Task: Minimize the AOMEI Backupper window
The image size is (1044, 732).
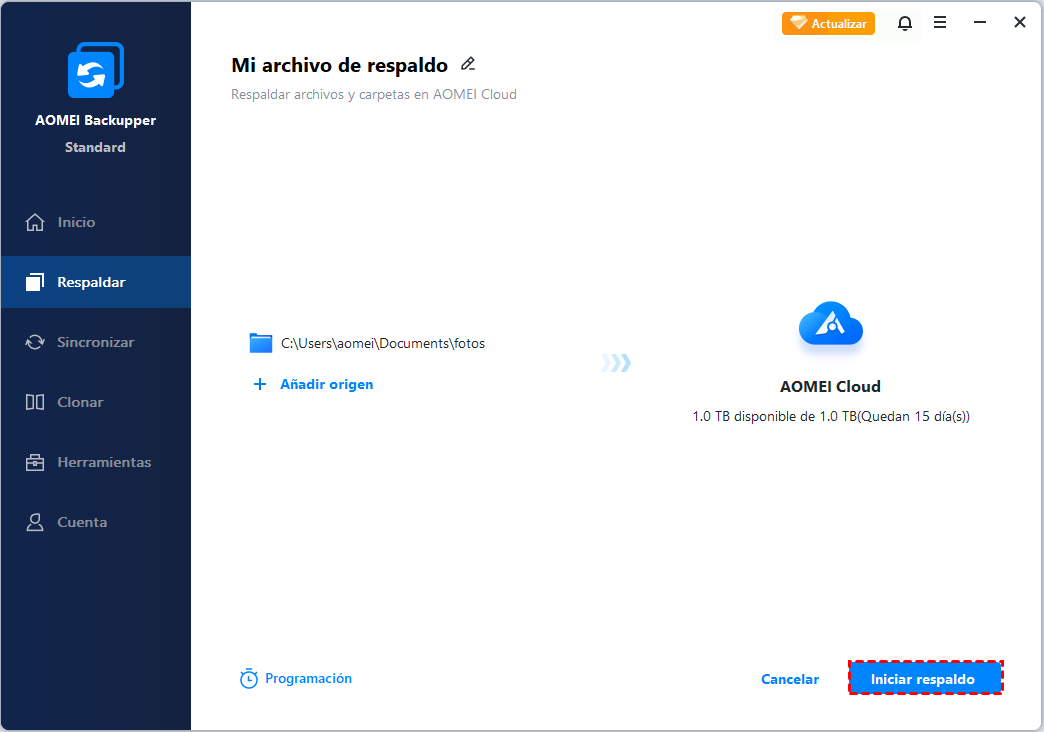Action: coord(979,23)
